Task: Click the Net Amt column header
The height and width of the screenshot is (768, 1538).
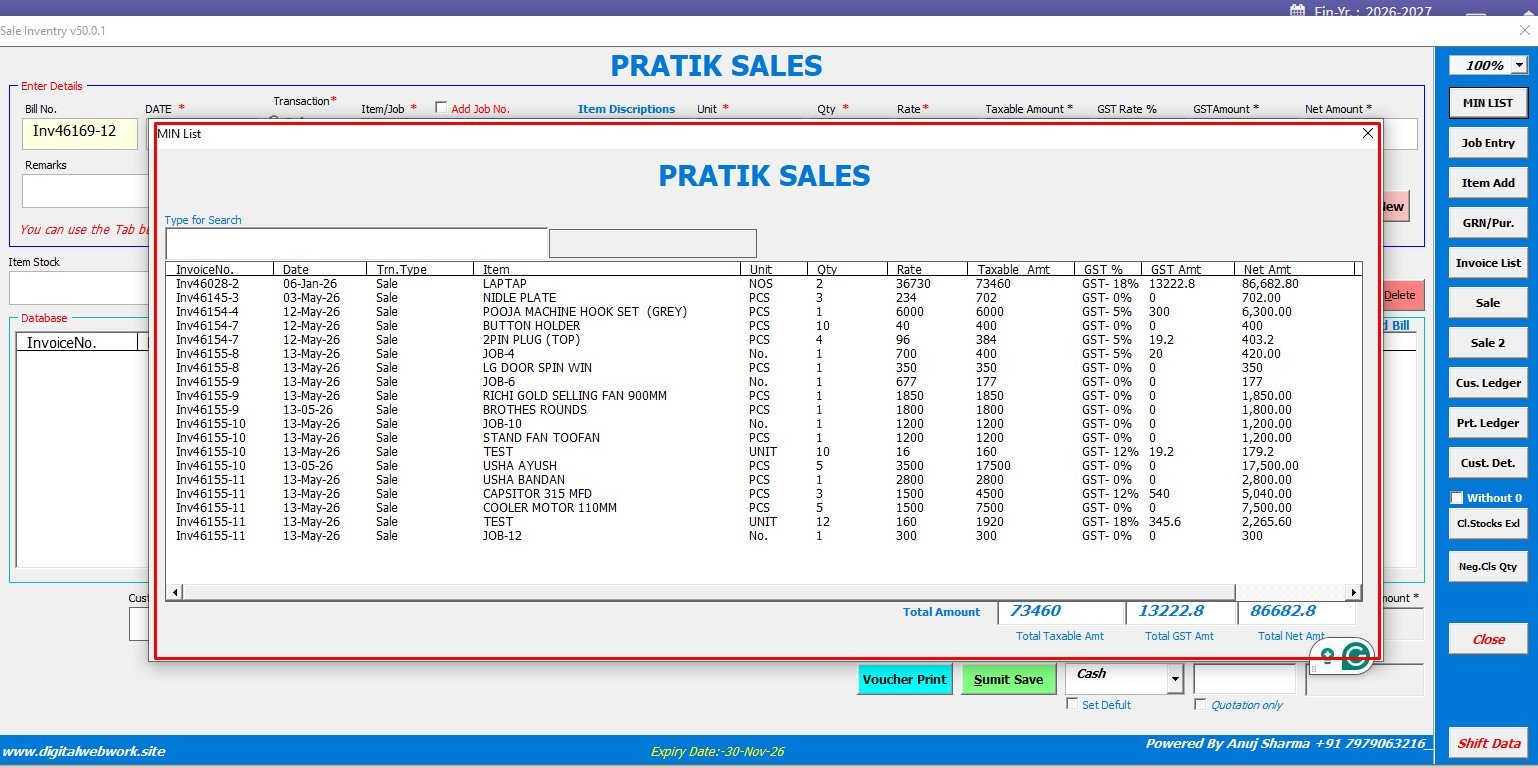Action: 1294,269
